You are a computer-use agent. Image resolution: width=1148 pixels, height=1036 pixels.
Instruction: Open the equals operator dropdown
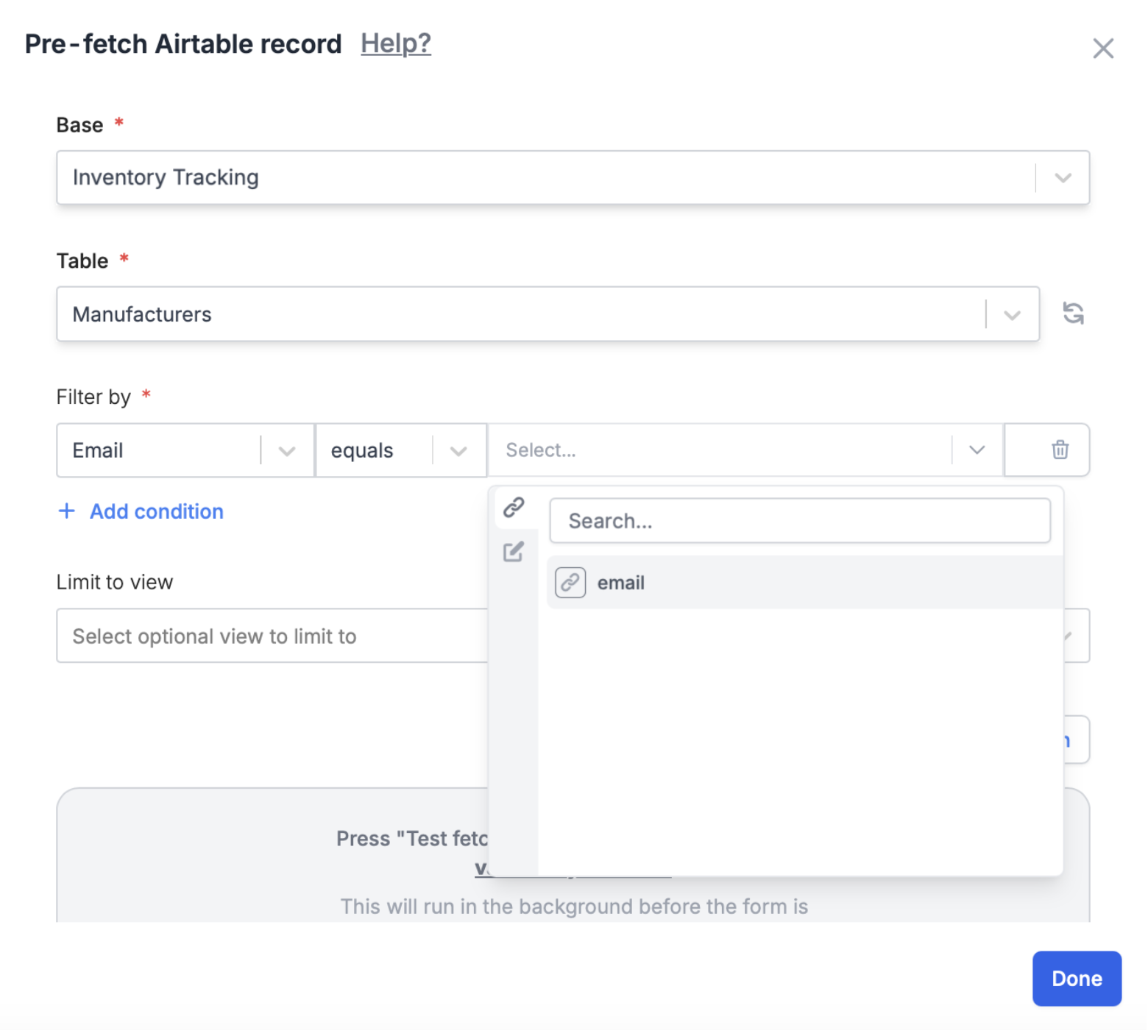[x=458, y=450]
